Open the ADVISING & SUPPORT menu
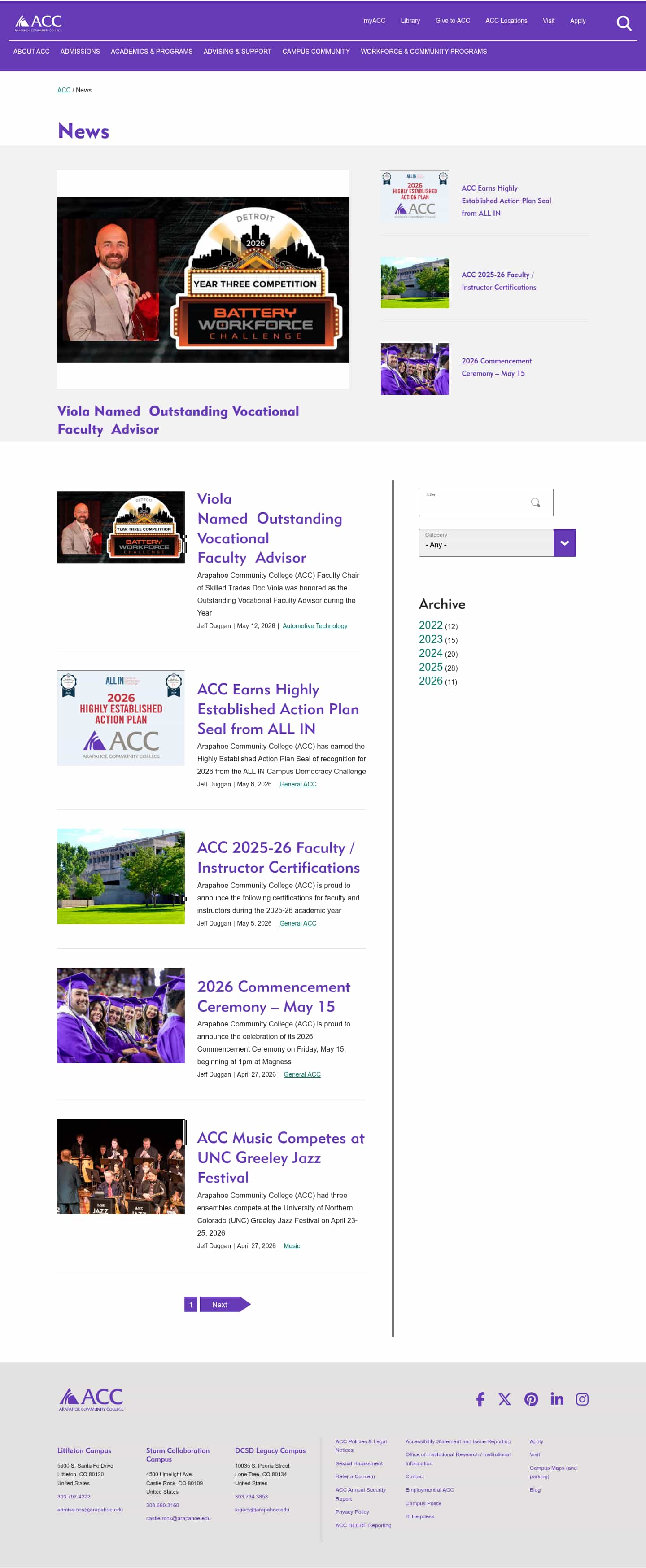The height and width of the screenshot is (1568, 646). (237, 52)
